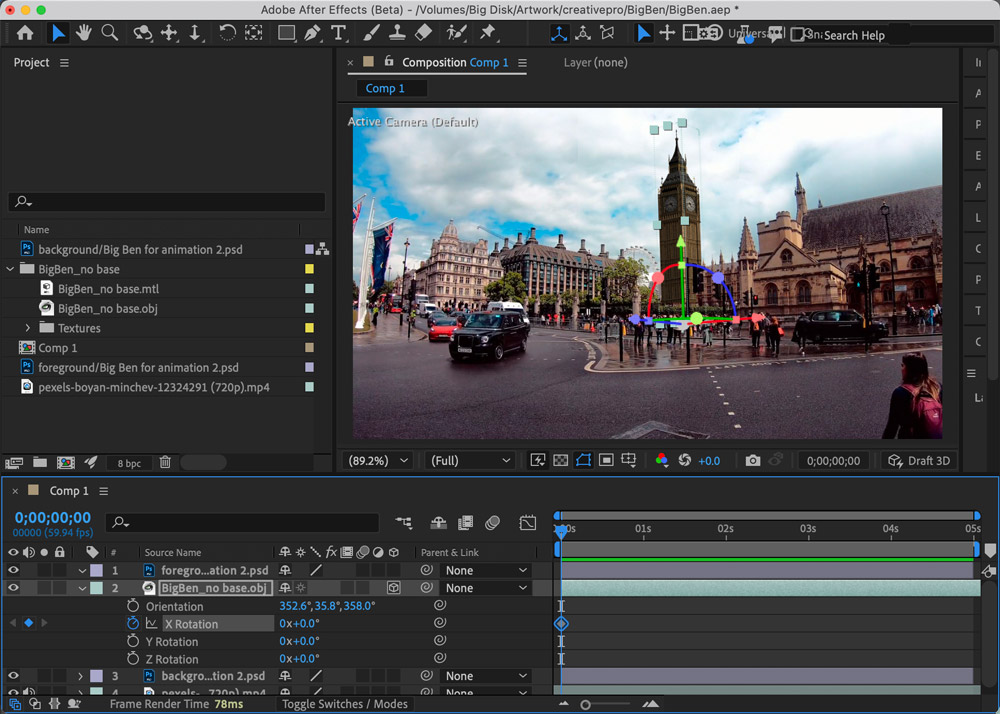
Task: Select the Hand tool
Action: point(84,33)
